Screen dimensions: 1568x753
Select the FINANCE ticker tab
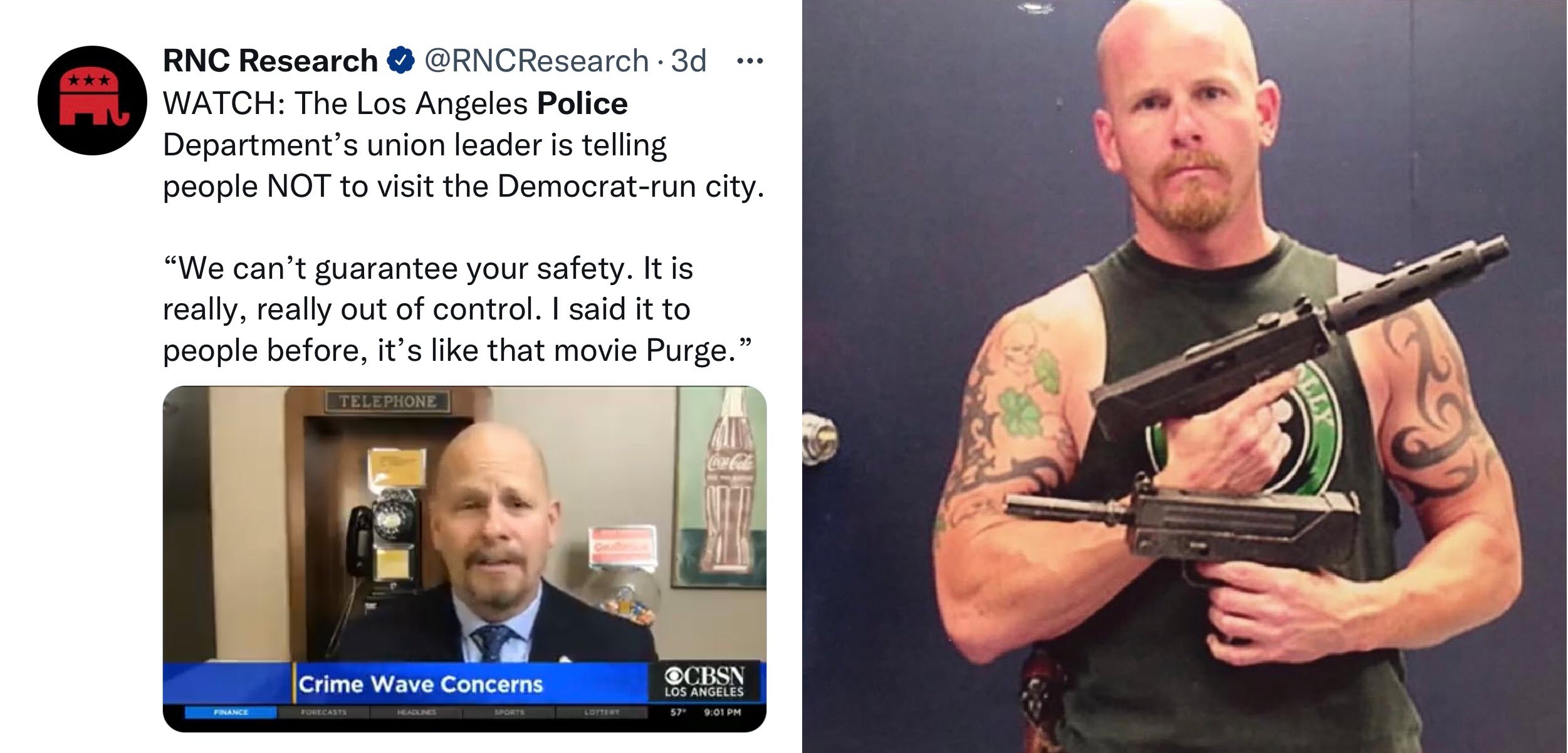click(x=231, y=712)
